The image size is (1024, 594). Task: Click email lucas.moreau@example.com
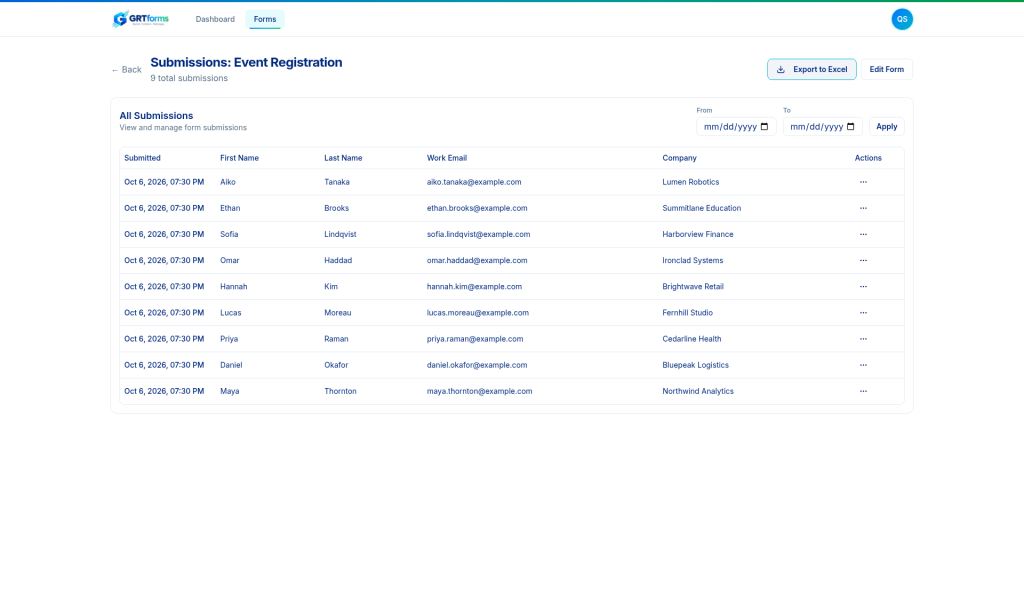point(478,313)
